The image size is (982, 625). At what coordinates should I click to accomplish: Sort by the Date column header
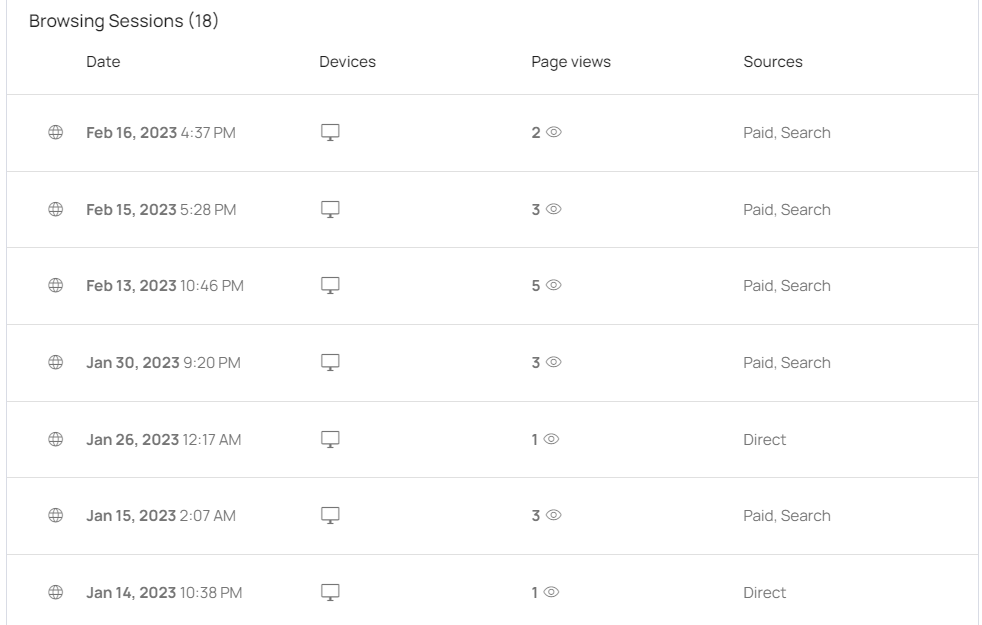click(103, 62)
